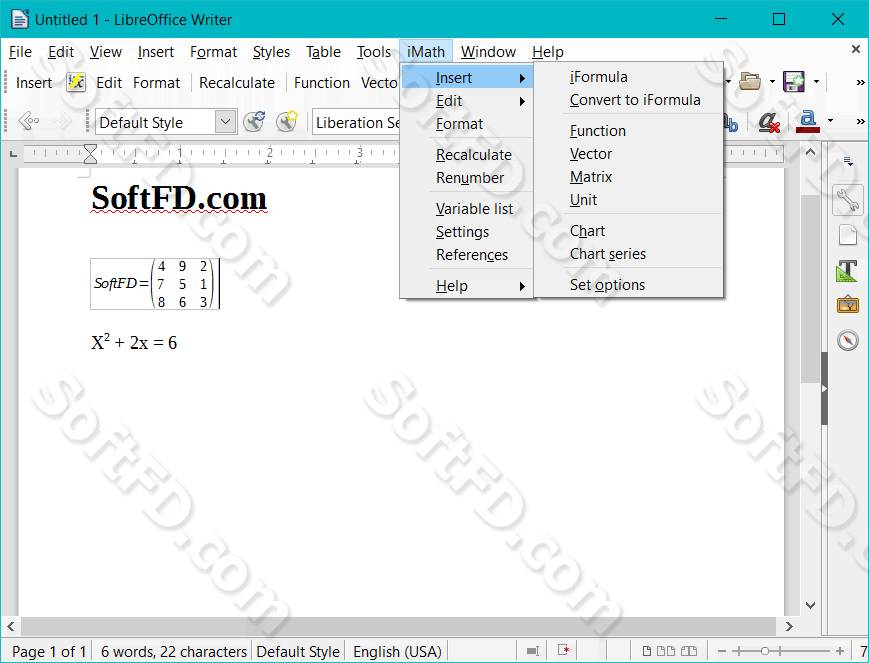
Task: Select multiple-page view in status bar
Action: (666, 651)
